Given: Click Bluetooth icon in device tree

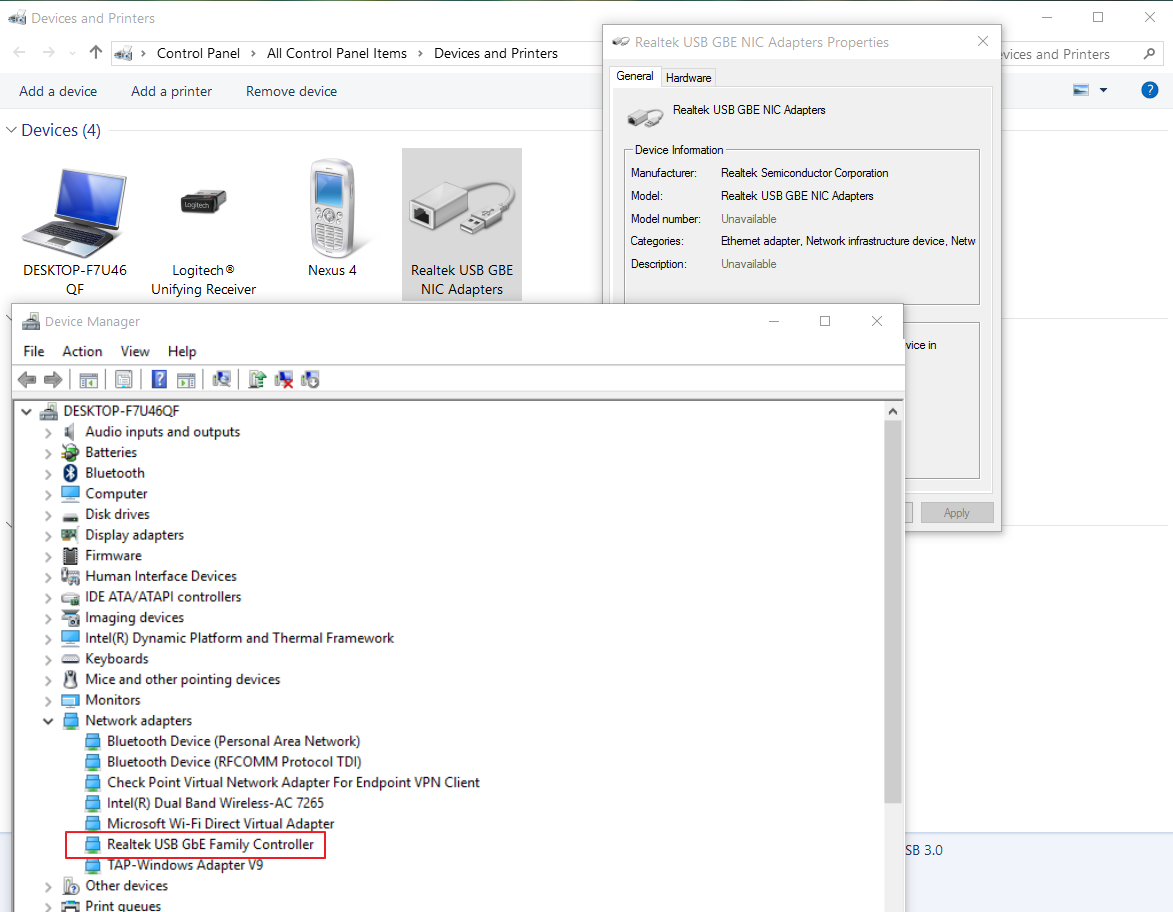Looking at the screenshot, I should pos(70,473).
